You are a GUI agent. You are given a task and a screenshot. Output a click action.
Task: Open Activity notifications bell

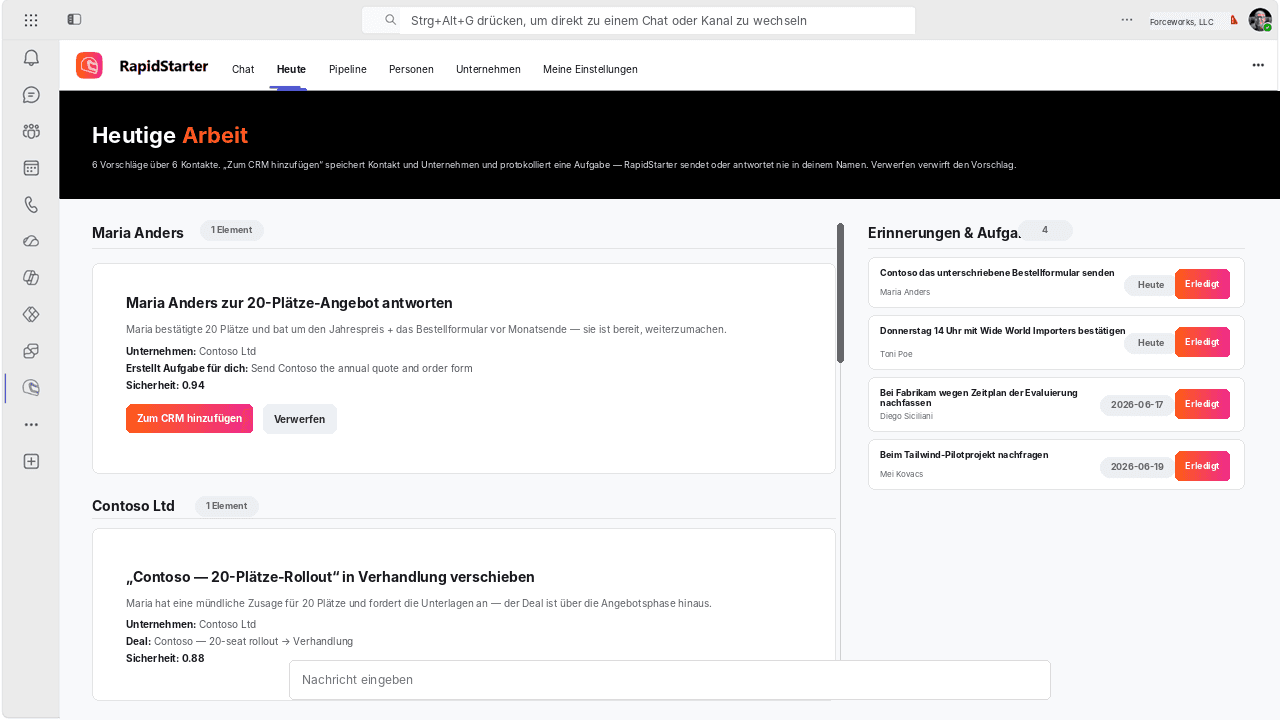[x=31, y=58]
